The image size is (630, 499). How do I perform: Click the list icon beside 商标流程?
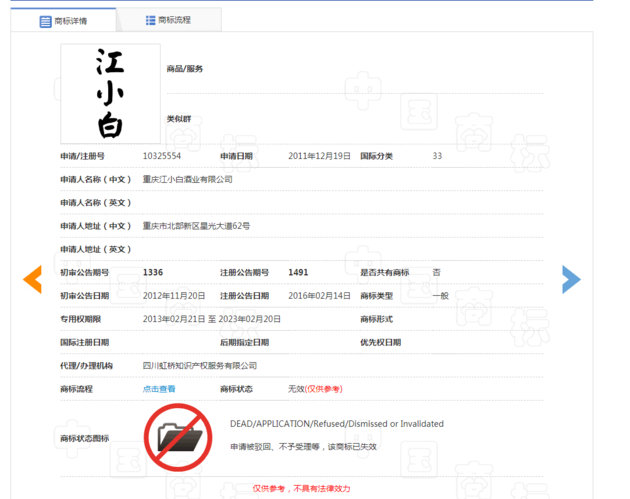tap(150, 20)
